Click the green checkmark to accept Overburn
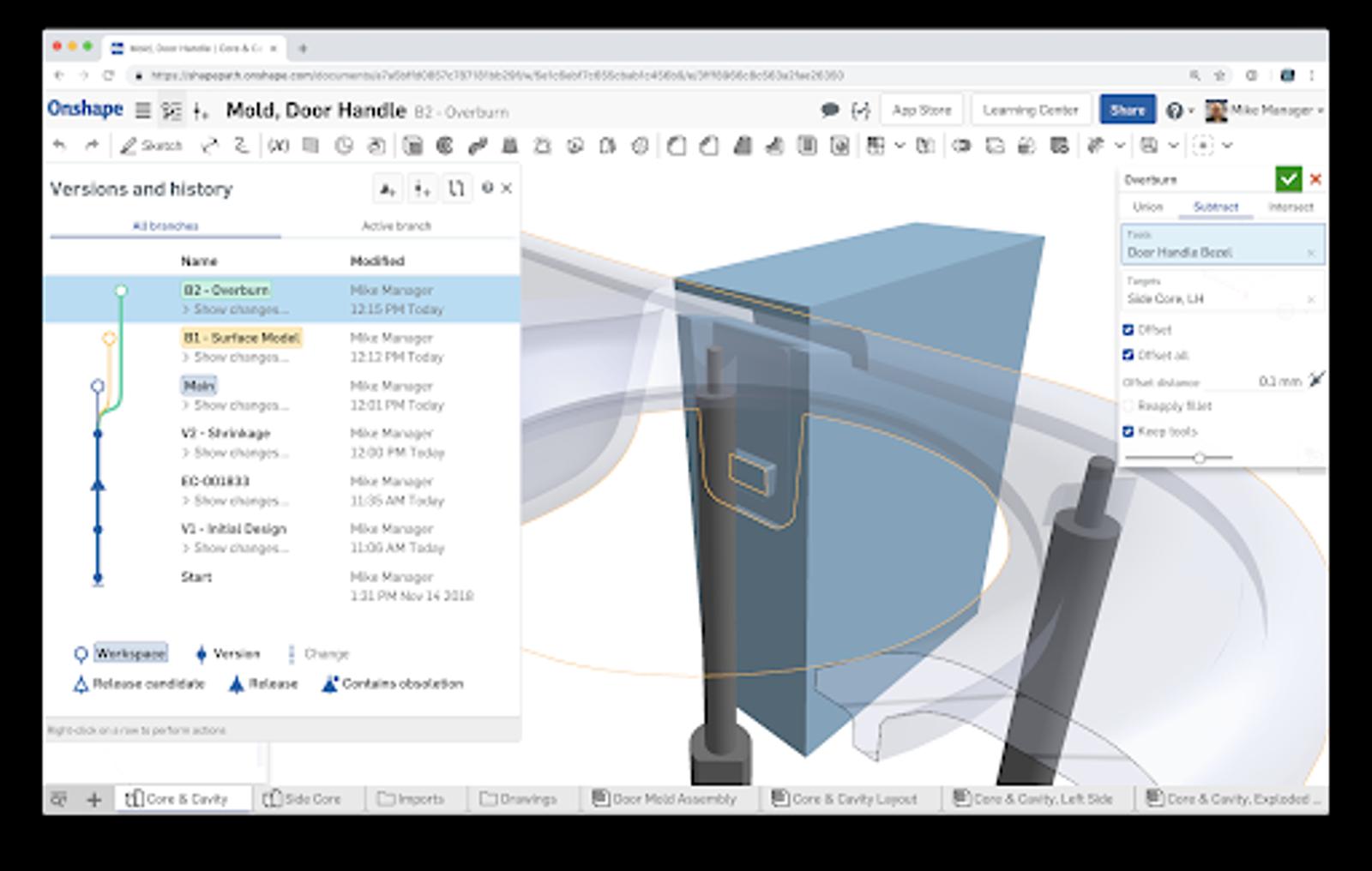This screenshot has height=871, width=1372. coord(1287,179)
